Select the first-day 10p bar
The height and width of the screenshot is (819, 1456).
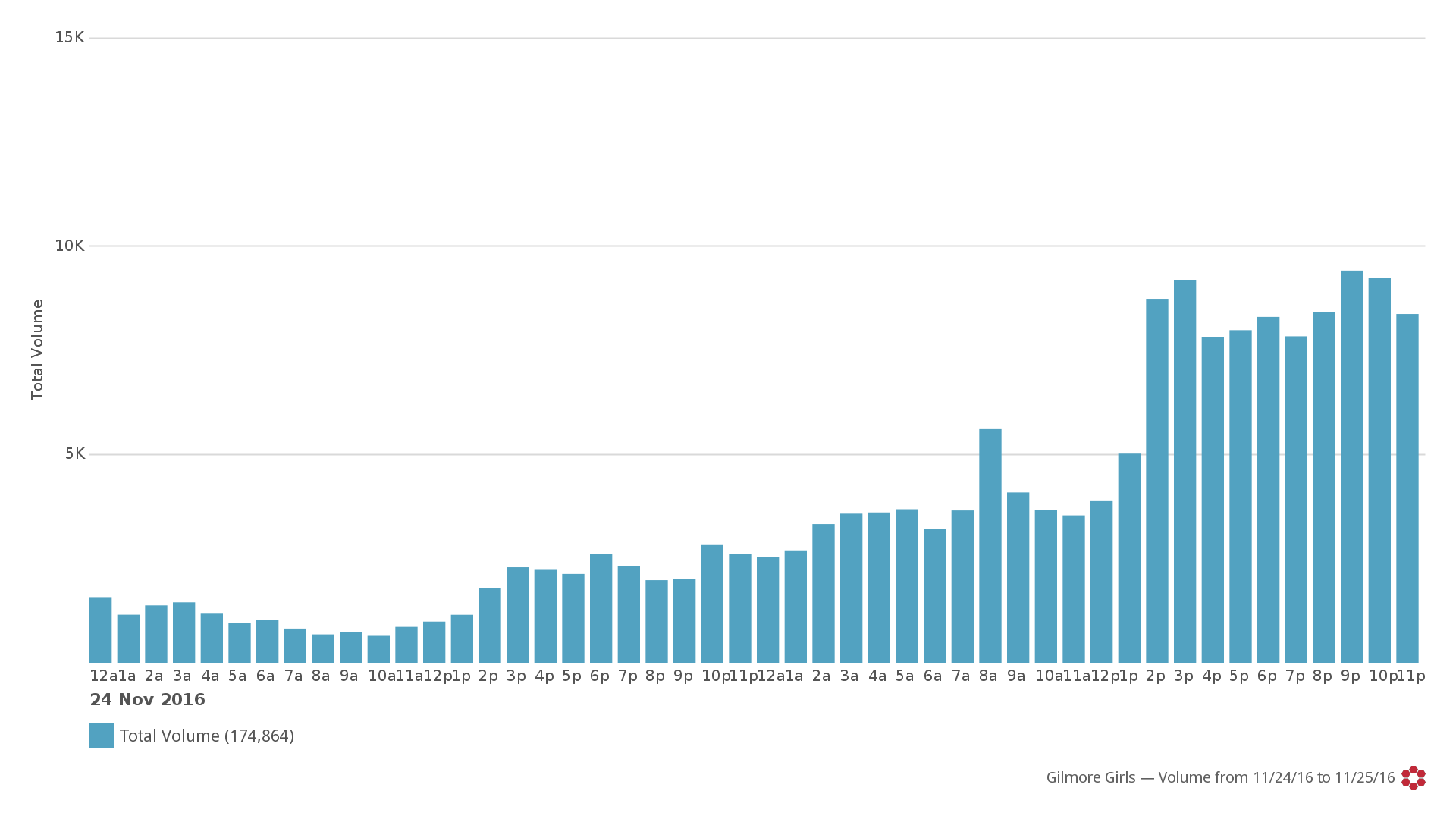[712, 604]
